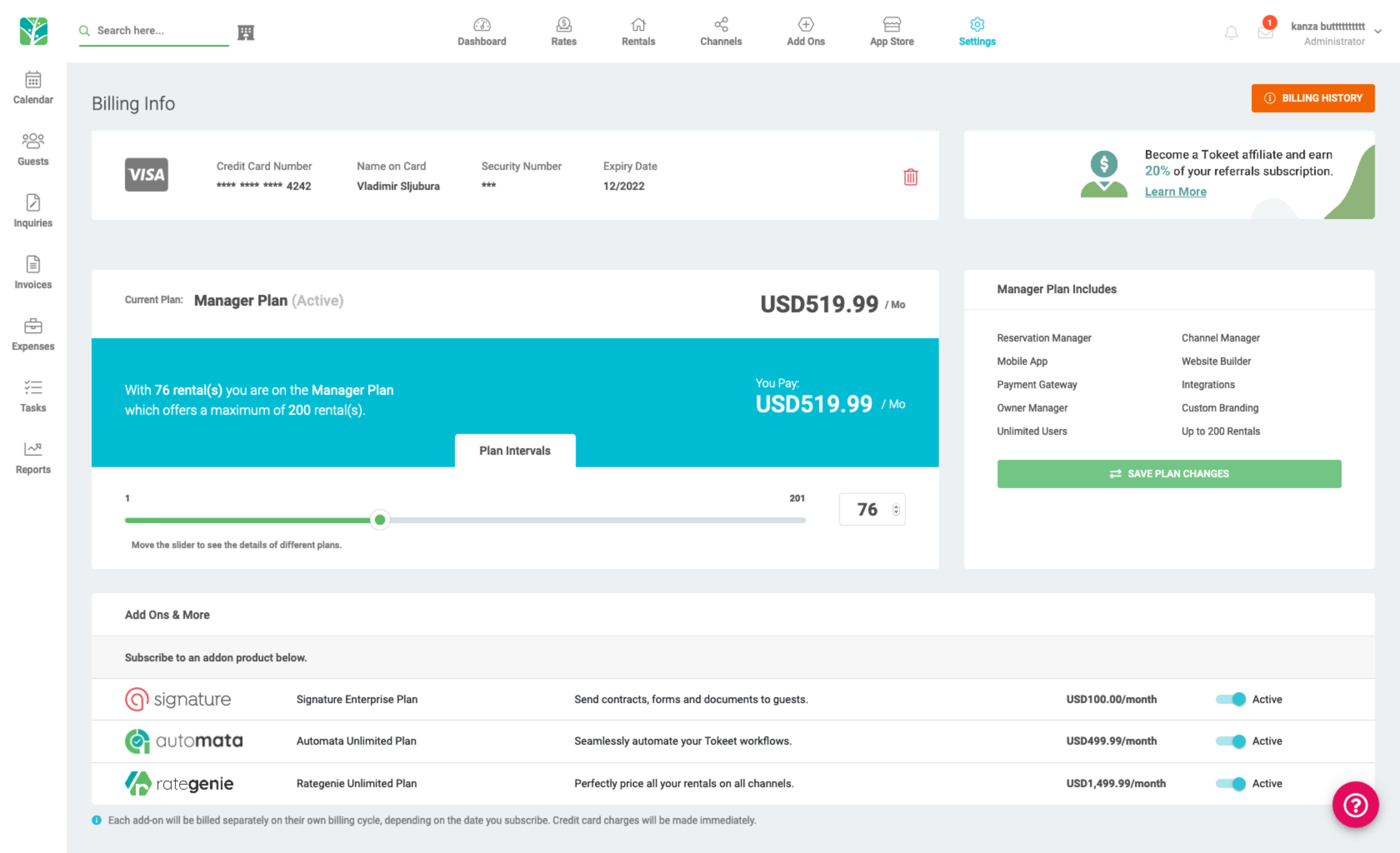Switch to the Plan Intervals tab
The height and width of the screenshot is (853, 1400).
coord(515,451)
